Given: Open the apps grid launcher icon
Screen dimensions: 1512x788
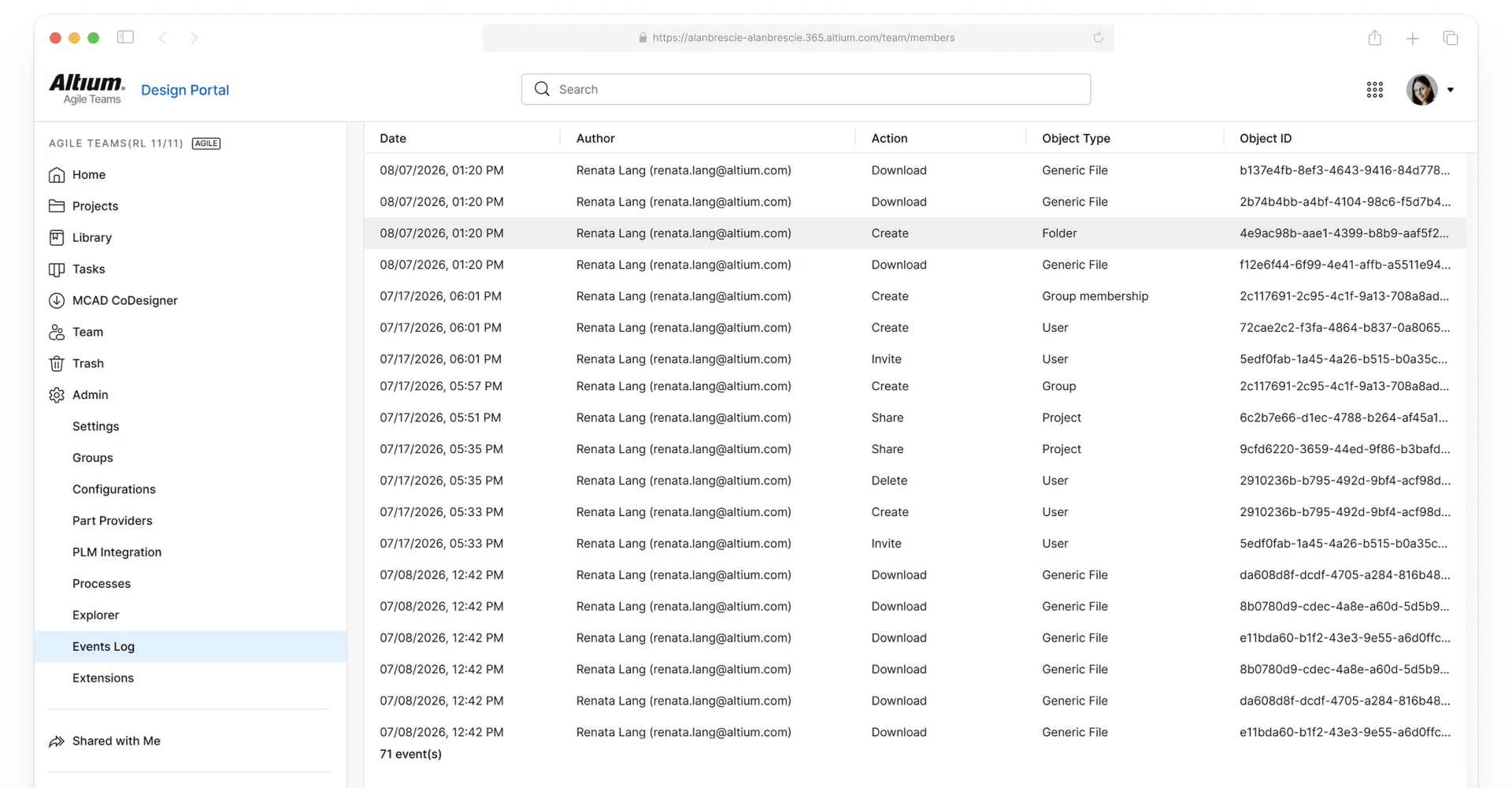Looking at the screenshot, I should 1375,90.
